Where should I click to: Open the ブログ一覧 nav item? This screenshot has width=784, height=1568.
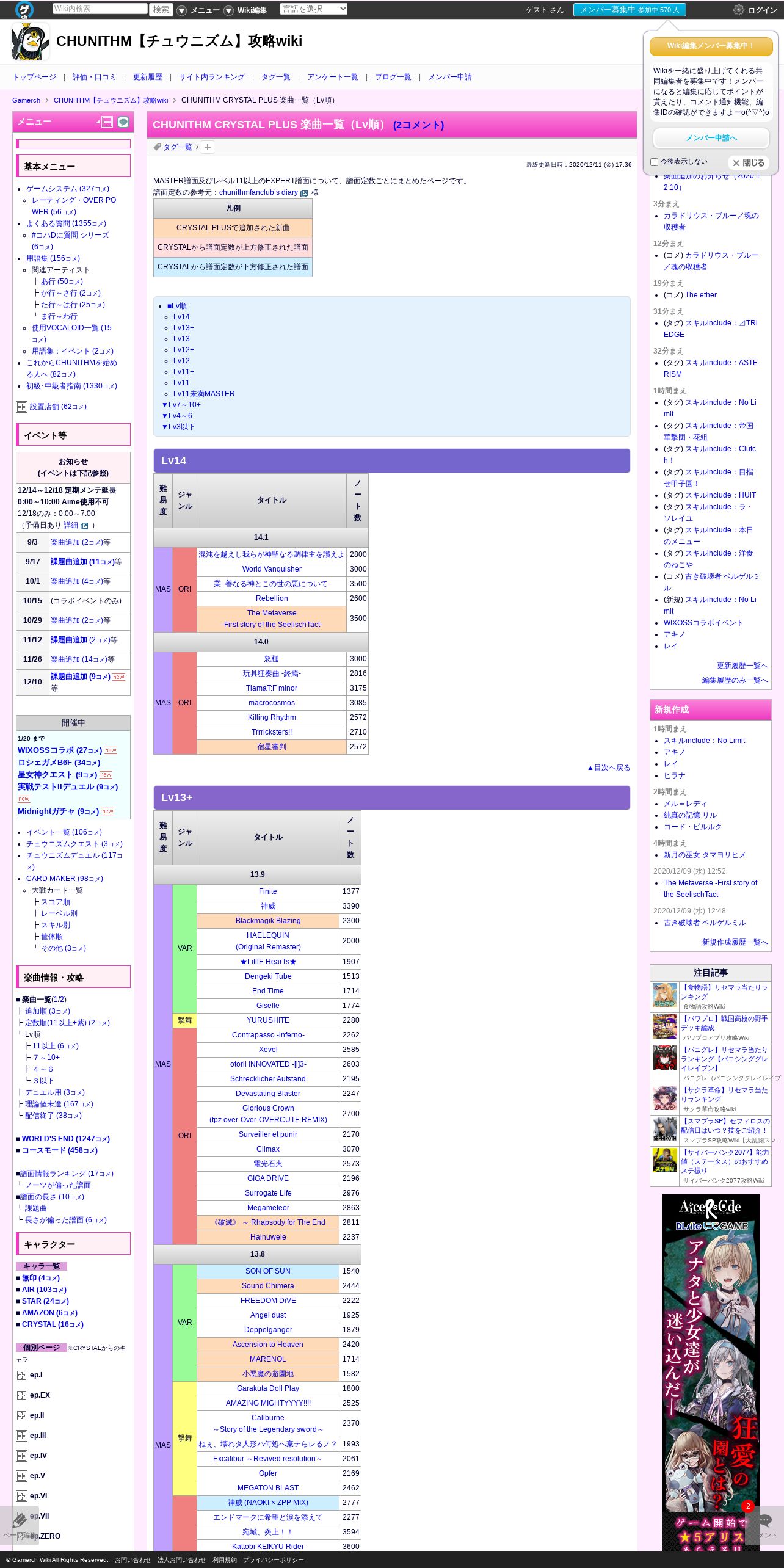click(393, 77)
